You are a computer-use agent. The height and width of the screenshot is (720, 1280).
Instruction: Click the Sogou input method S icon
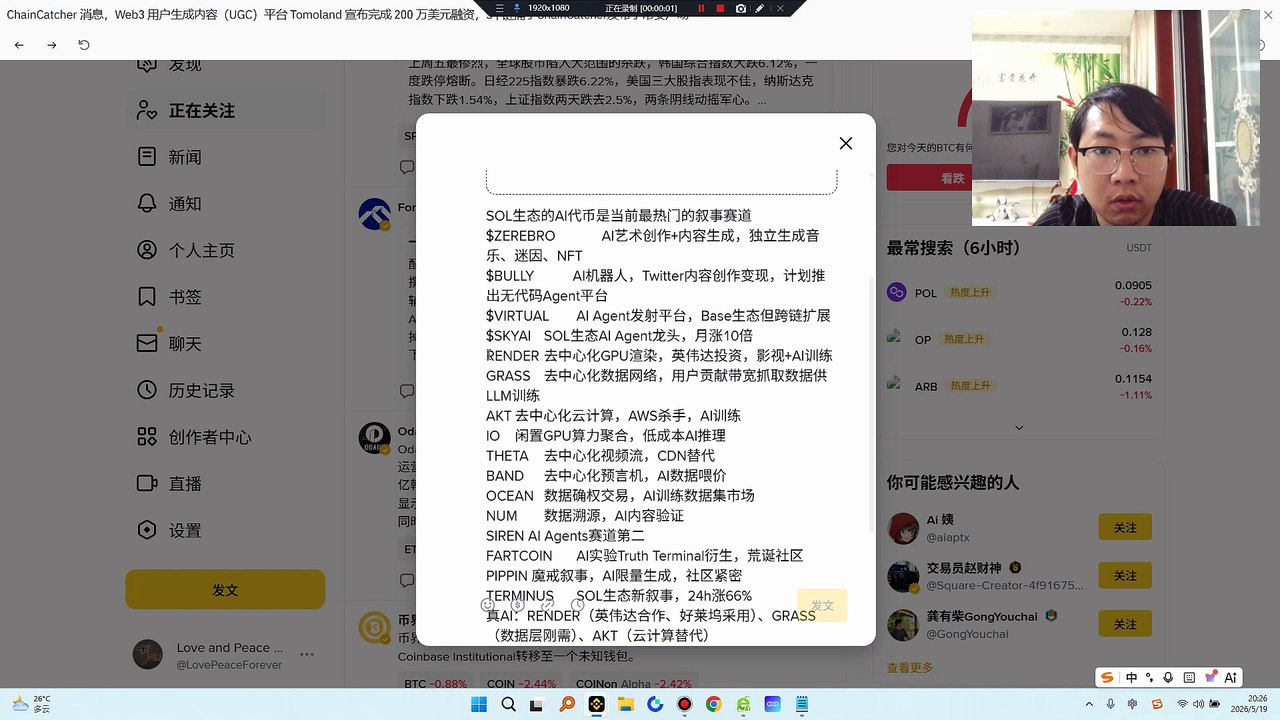point(1107,677)
